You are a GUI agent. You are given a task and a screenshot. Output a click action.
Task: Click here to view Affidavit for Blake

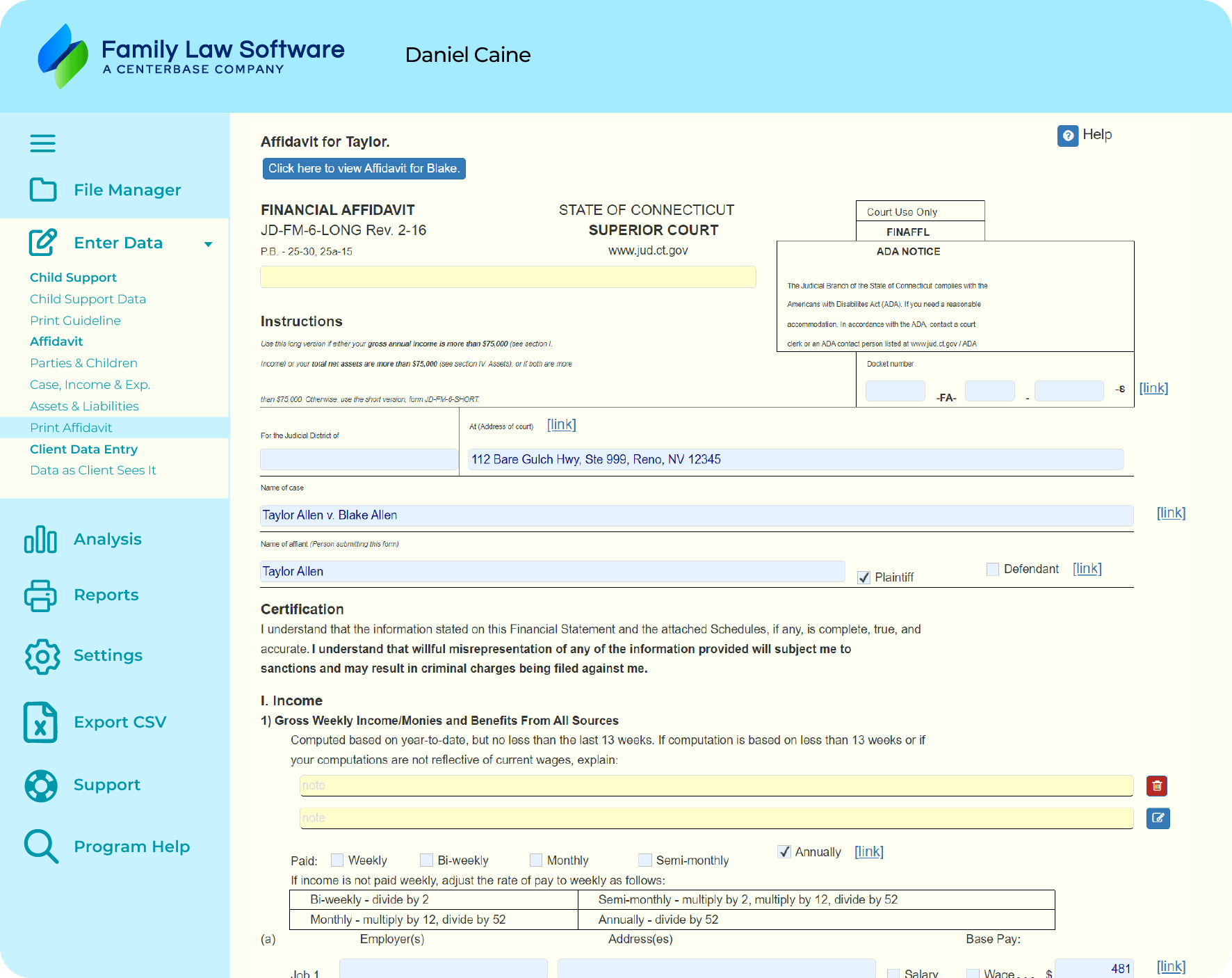point(364,169)
